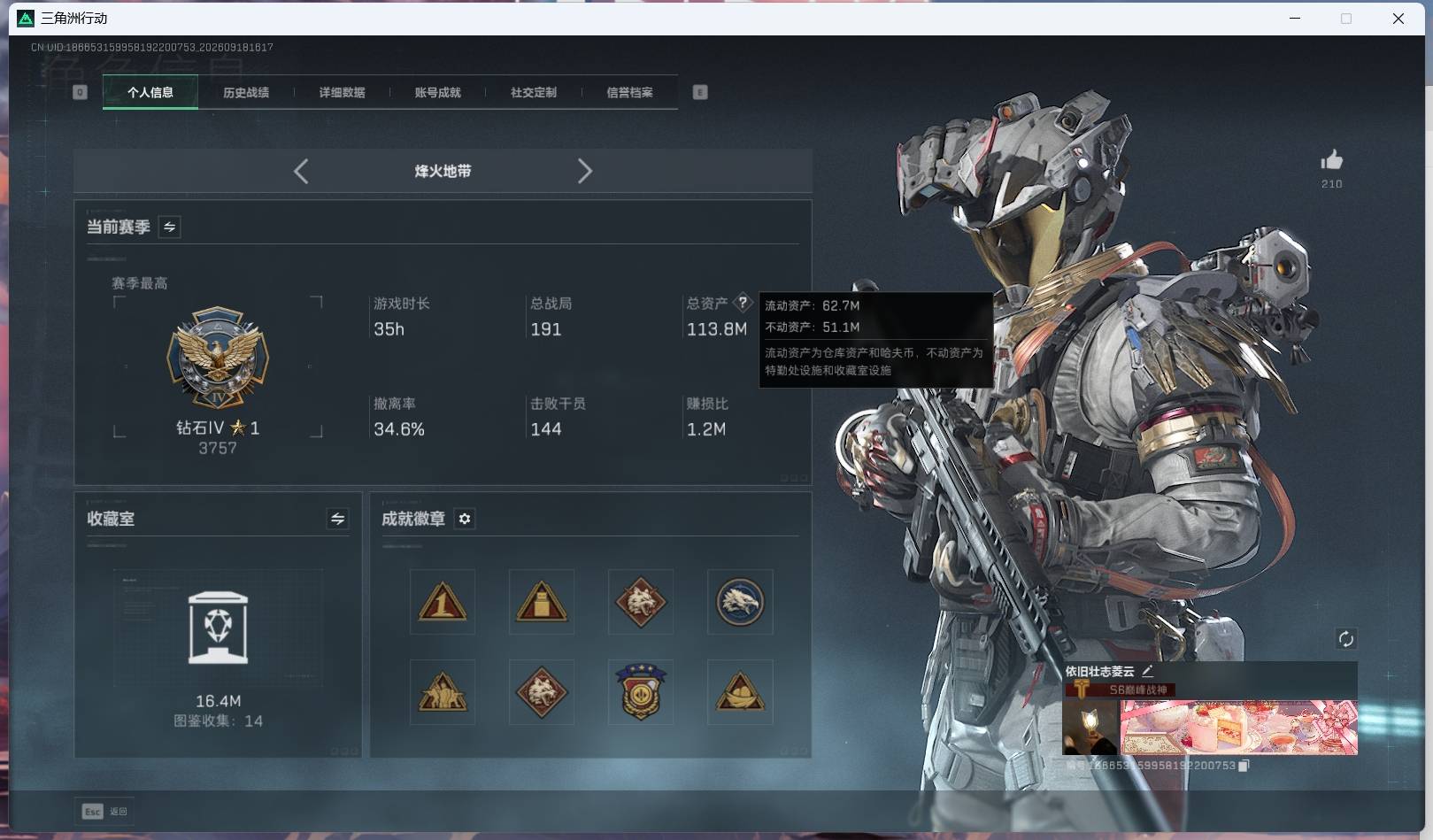Click the like count 210

[1332, 184]
